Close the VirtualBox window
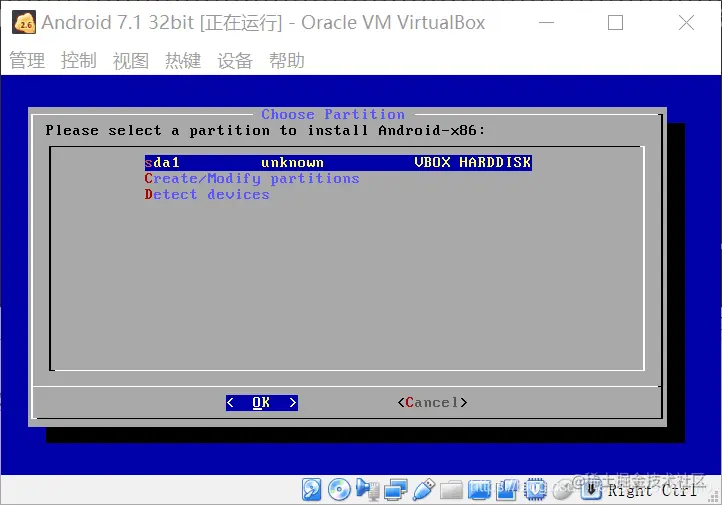 [x=686, y=23]
